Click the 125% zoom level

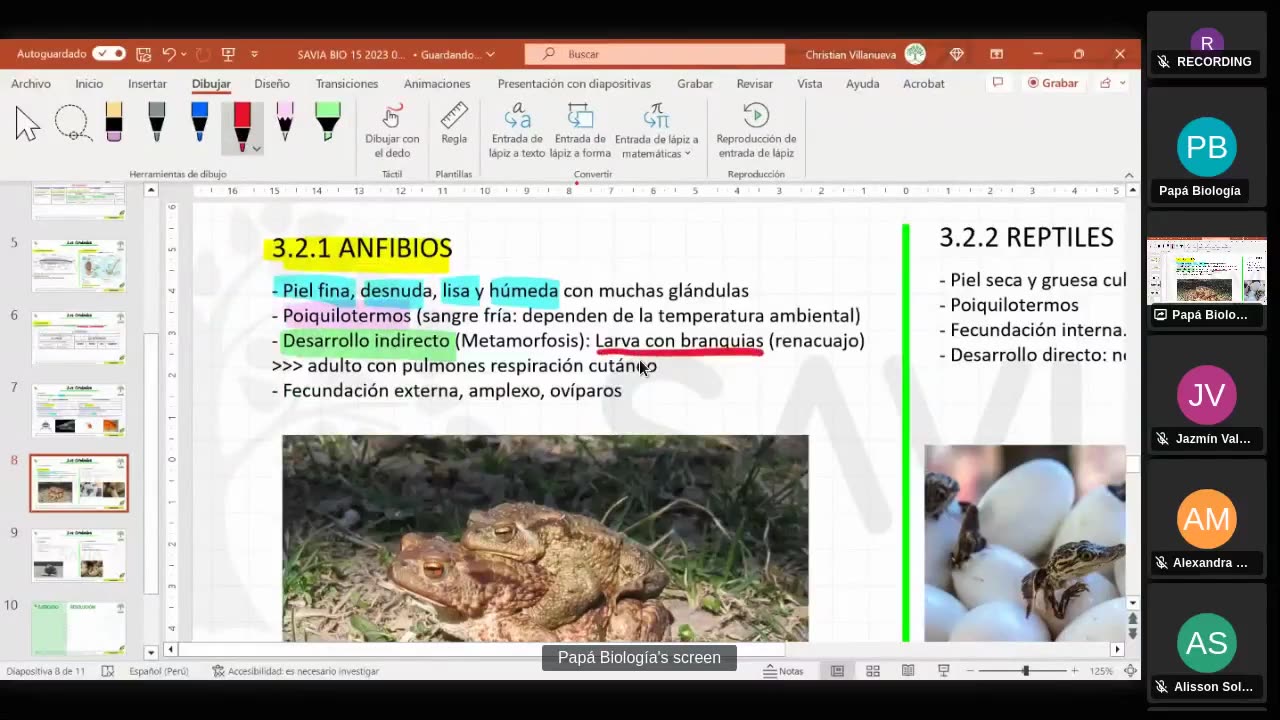[x=1101, y=671]
